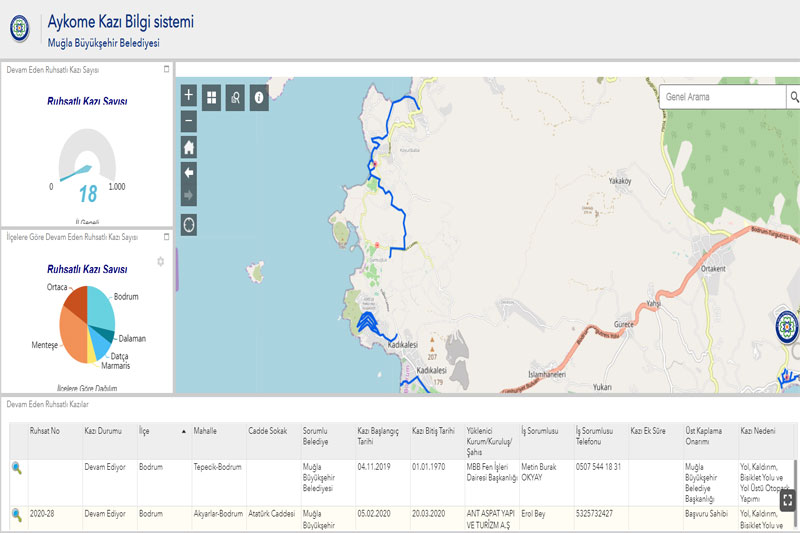Select the Menteşe slice of pie chart
This screenshot has width=800, height=533.
click(x=73, y=335)
